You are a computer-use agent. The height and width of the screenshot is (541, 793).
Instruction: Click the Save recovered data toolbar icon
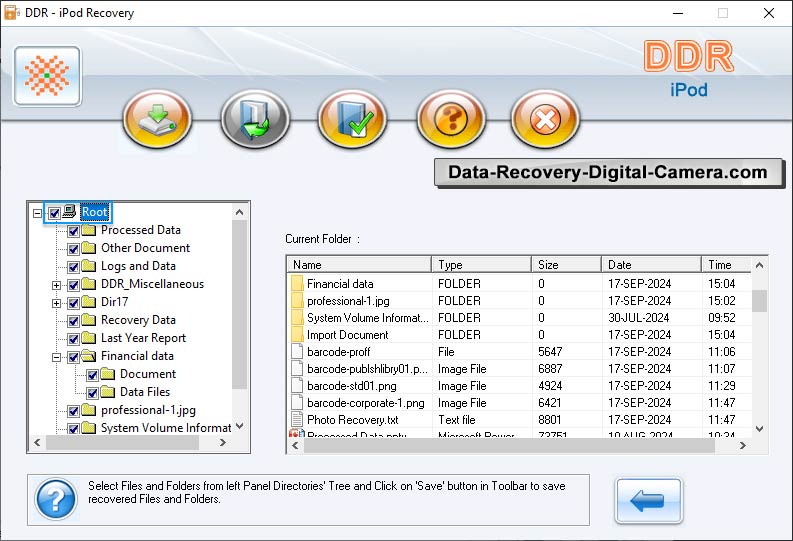pos(157,119)
